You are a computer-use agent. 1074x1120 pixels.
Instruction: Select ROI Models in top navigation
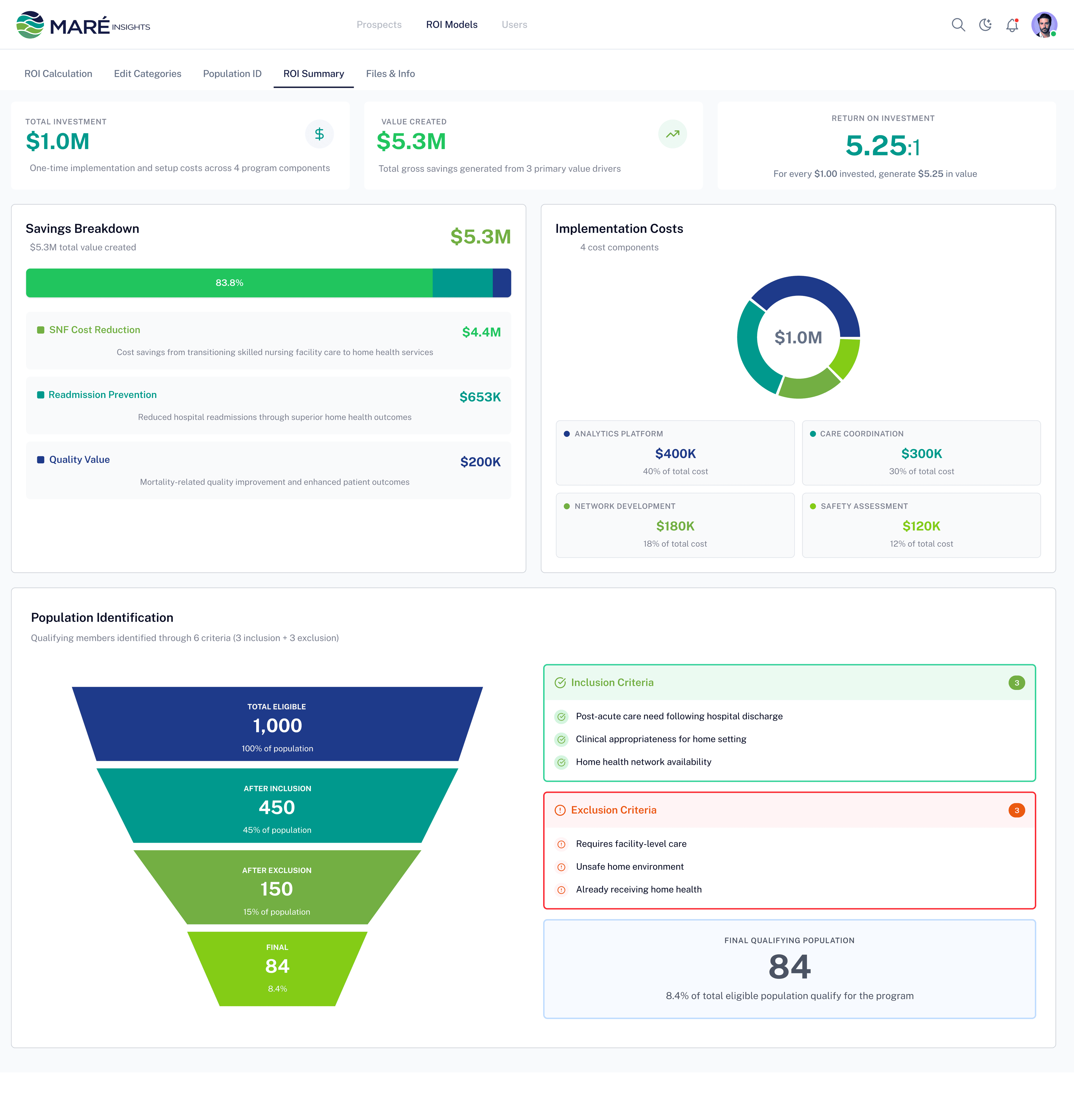[451, 25]
